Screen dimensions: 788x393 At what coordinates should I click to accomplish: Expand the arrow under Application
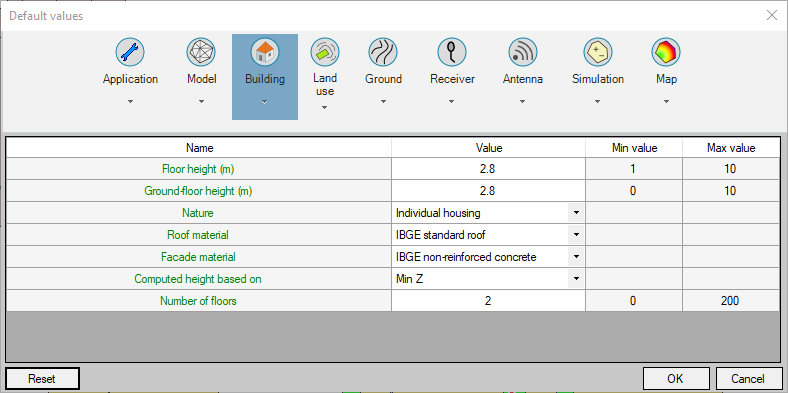[130, 102]
